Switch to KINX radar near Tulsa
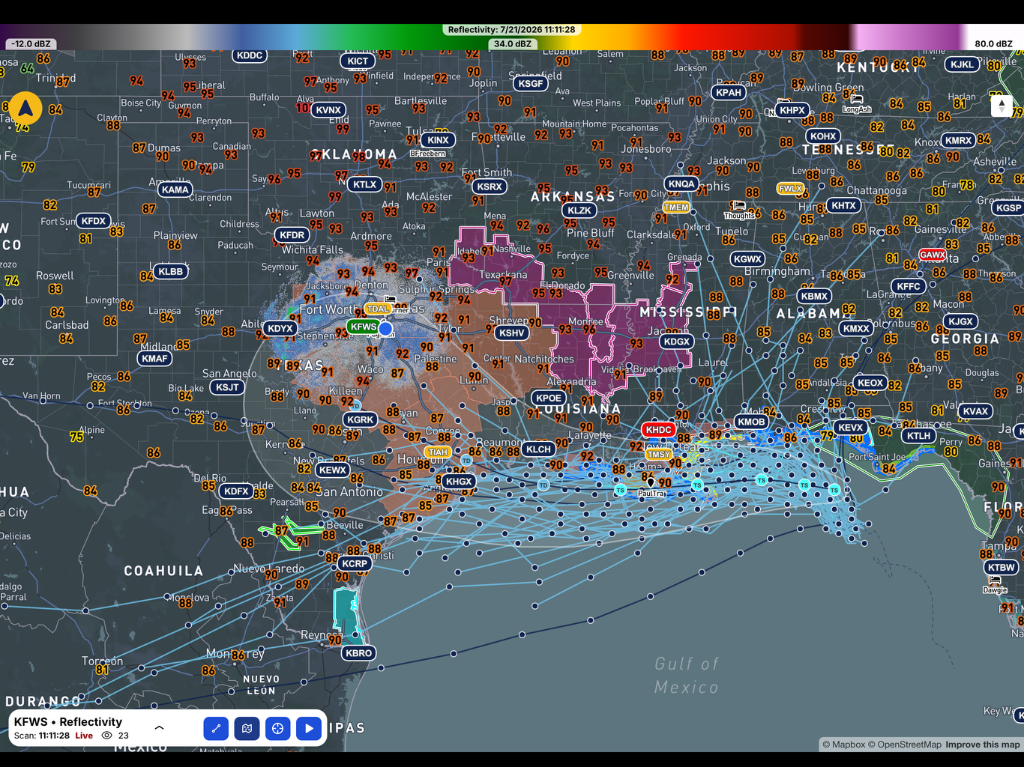Screen dimensions: 1024x767 coord(438,140)
